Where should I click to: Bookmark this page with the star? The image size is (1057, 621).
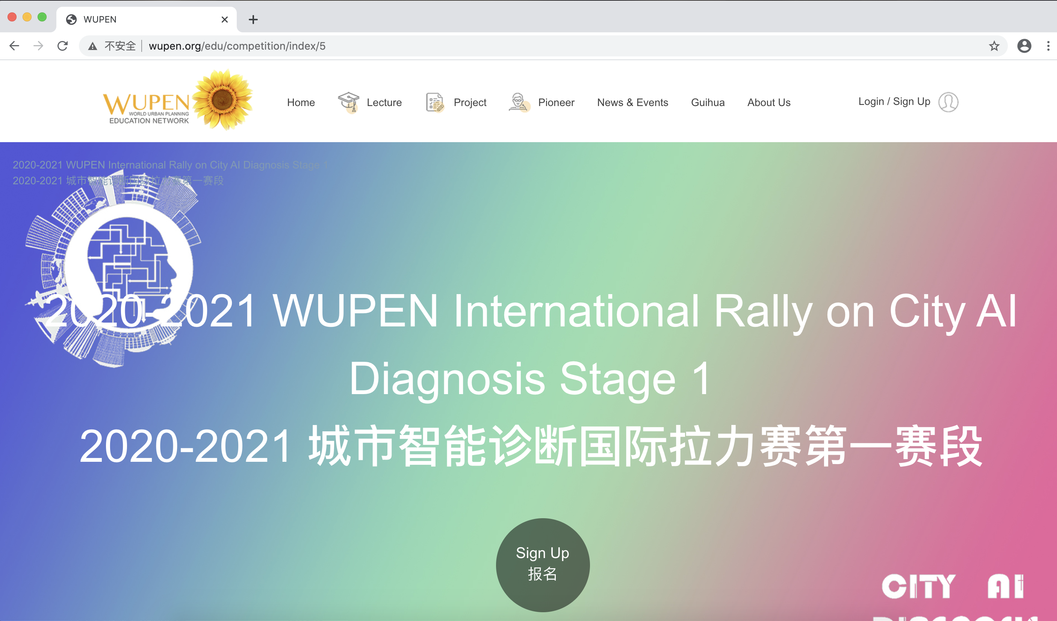coord(994,46)
